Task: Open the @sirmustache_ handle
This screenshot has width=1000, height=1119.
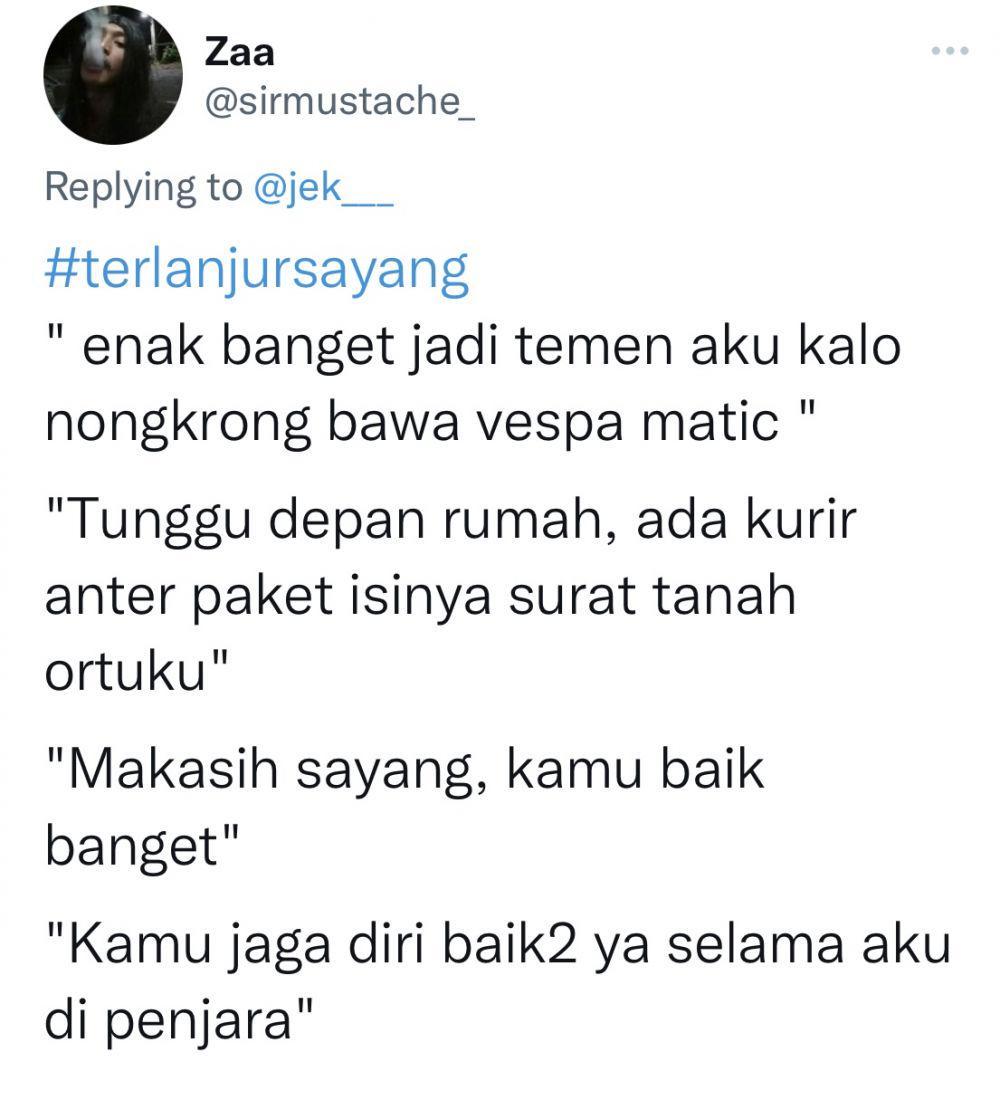Action: (x=340, y=101)
